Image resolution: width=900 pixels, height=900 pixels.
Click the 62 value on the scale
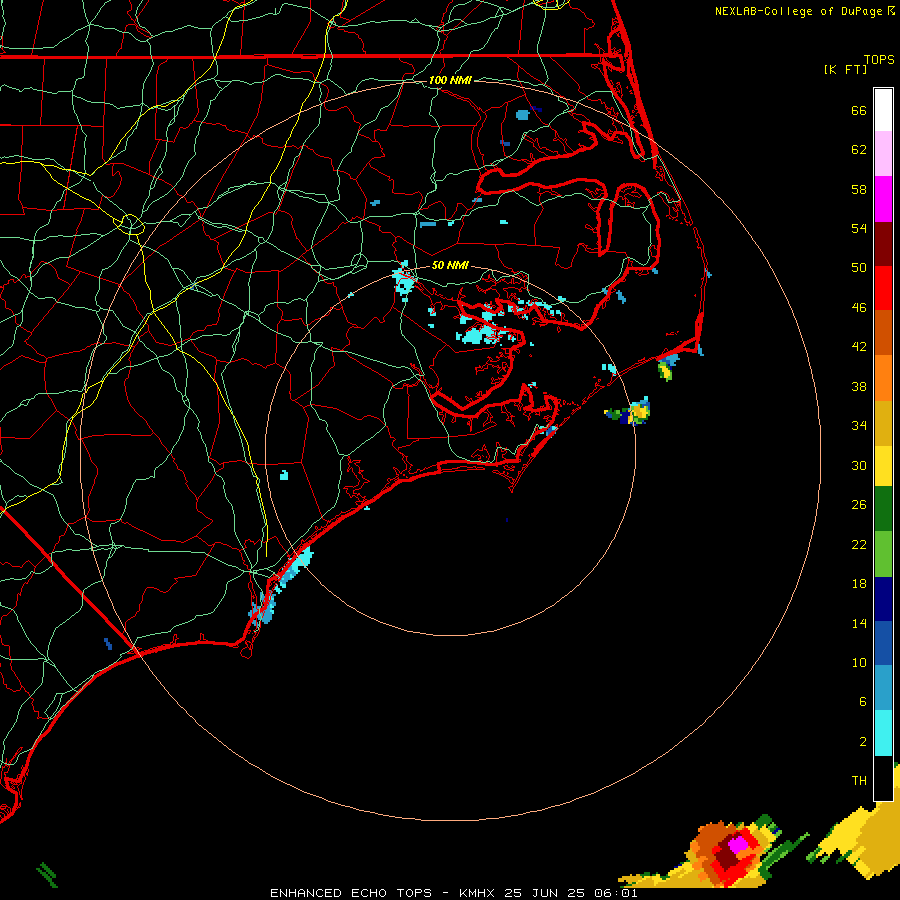coord(859,150)
